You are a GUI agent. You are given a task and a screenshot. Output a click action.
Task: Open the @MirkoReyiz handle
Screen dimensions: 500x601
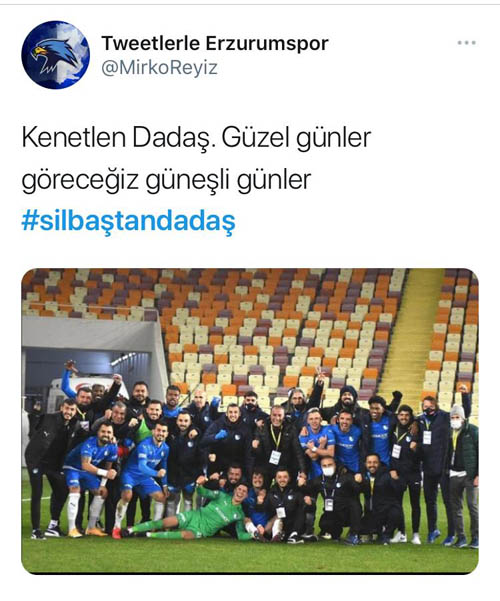tap(160, 68)
